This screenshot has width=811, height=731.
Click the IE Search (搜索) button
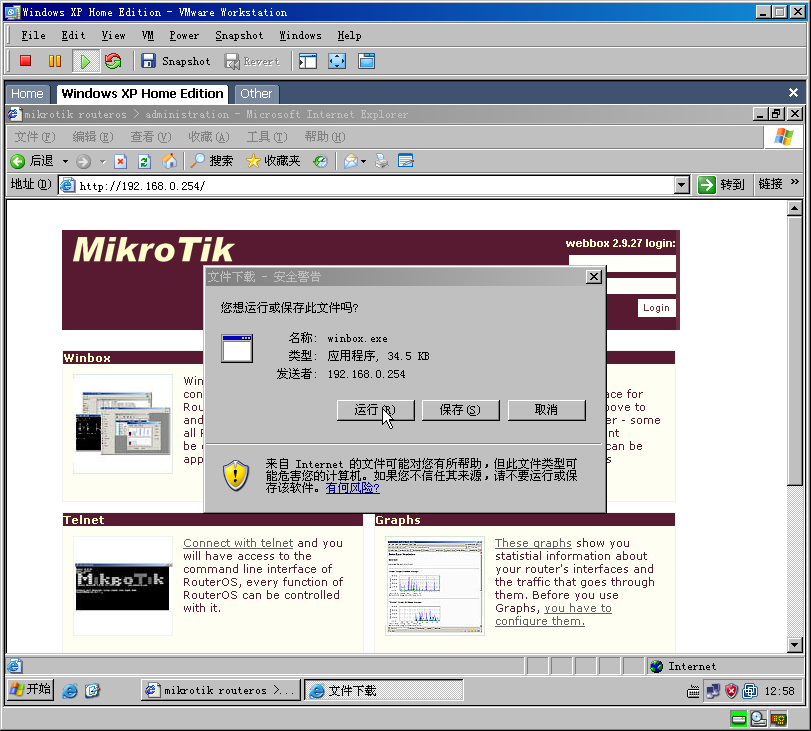click(x=212, y=161)
